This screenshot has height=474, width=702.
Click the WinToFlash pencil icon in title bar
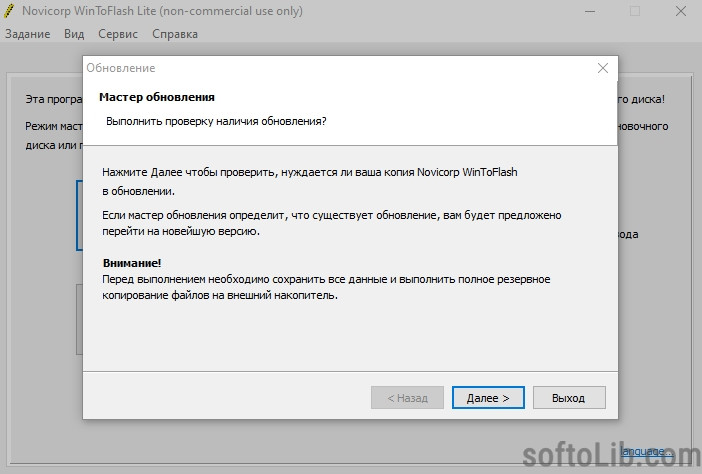click(9, 11)
